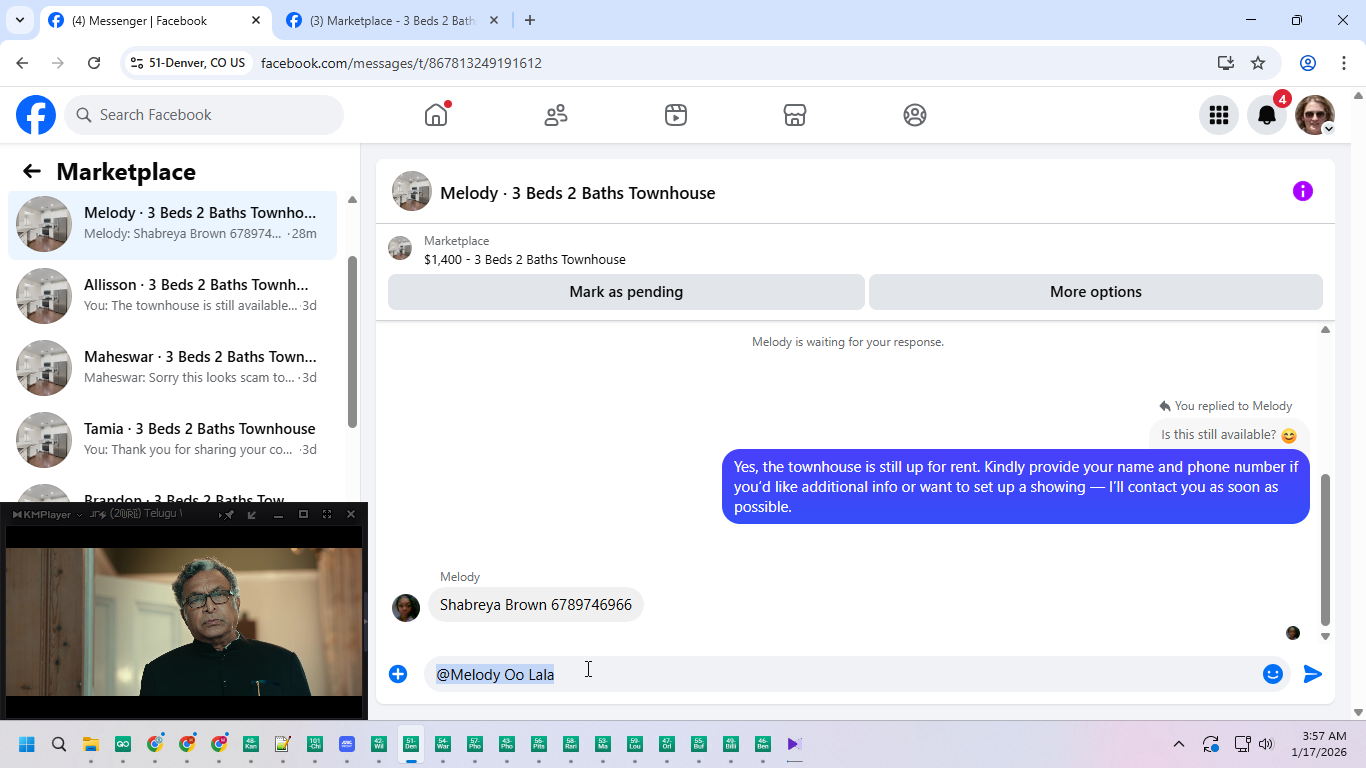1366x768 pixels.
Task: Go back in browser history
Action: pos(22,63)
